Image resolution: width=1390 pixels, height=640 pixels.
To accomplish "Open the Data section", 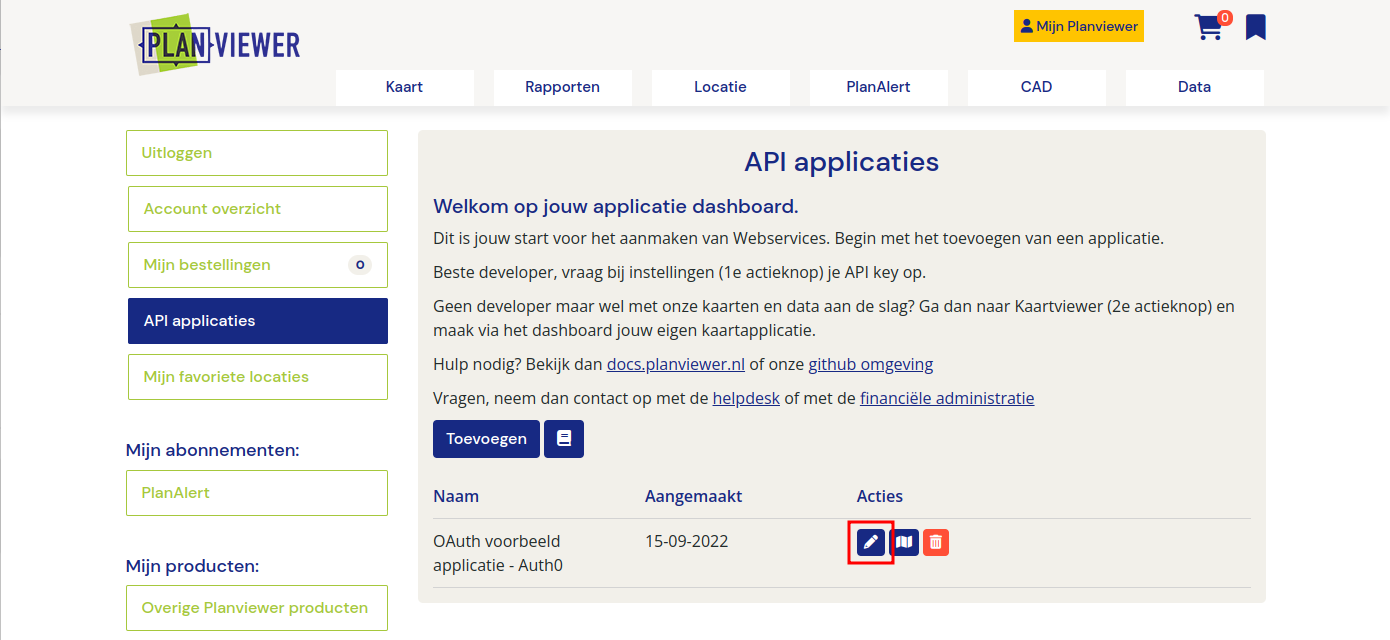I will click(x=1194, y=87).
